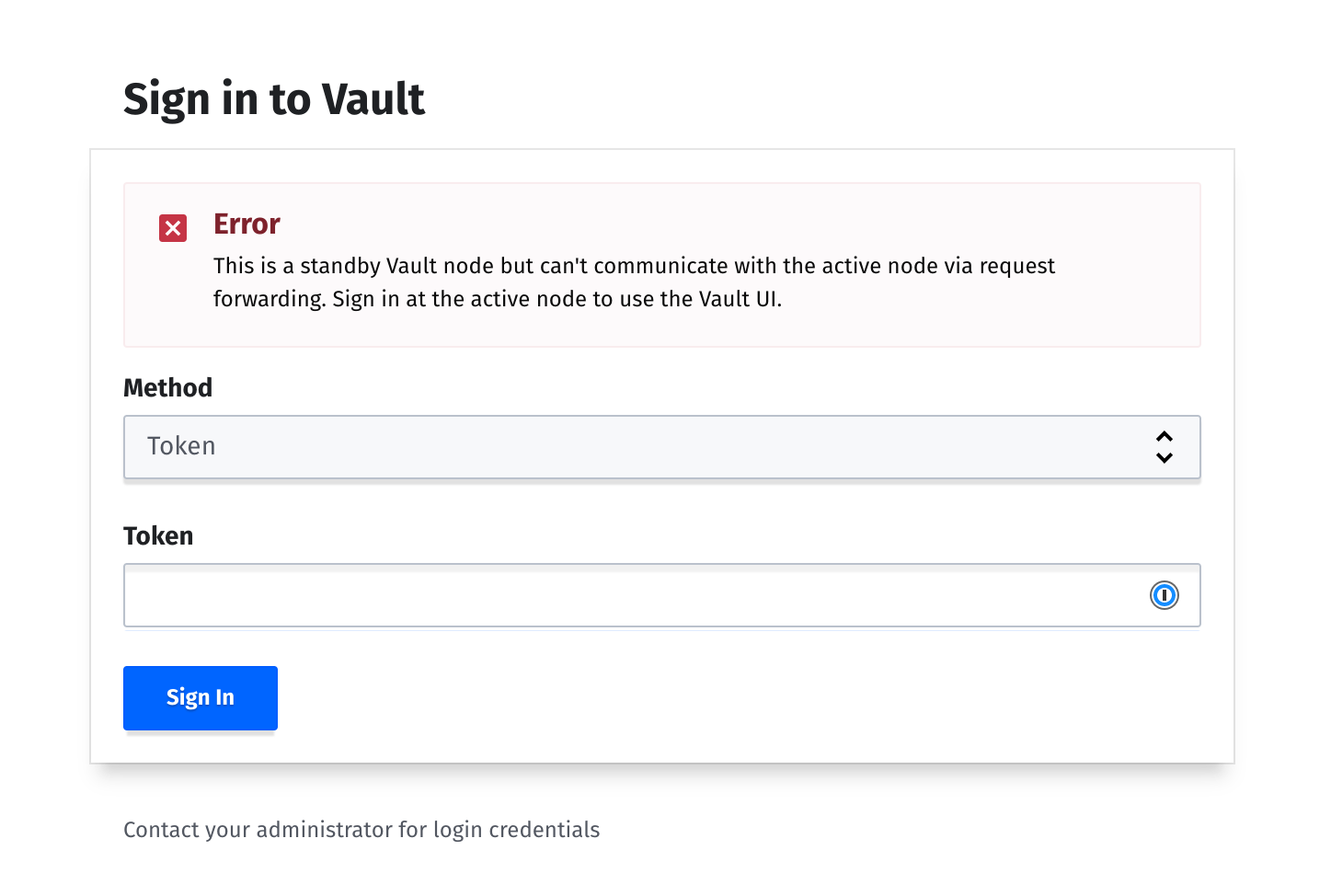Click the Sign In button
This screenshot has width=1331, height=896.
tap(200, 697)
